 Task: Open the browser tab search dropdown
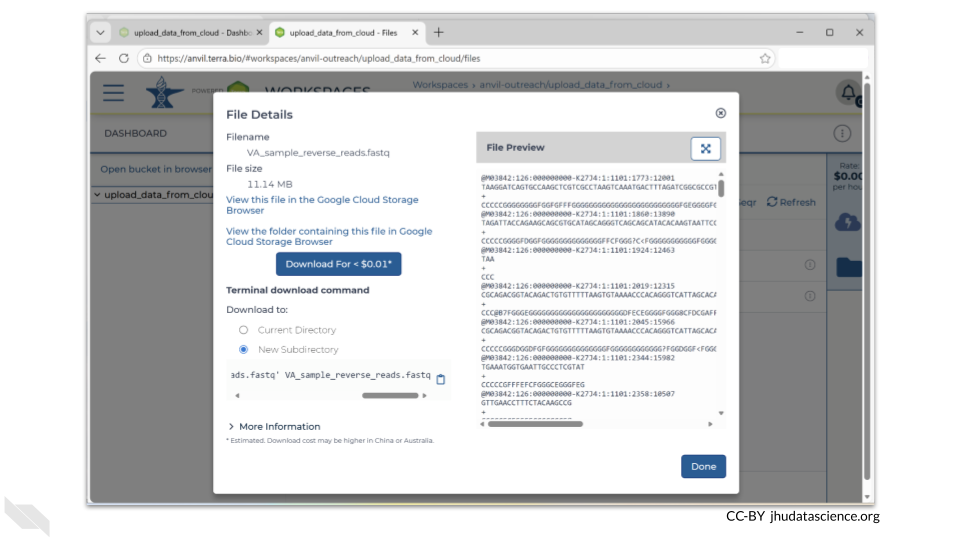pos(100,32)
